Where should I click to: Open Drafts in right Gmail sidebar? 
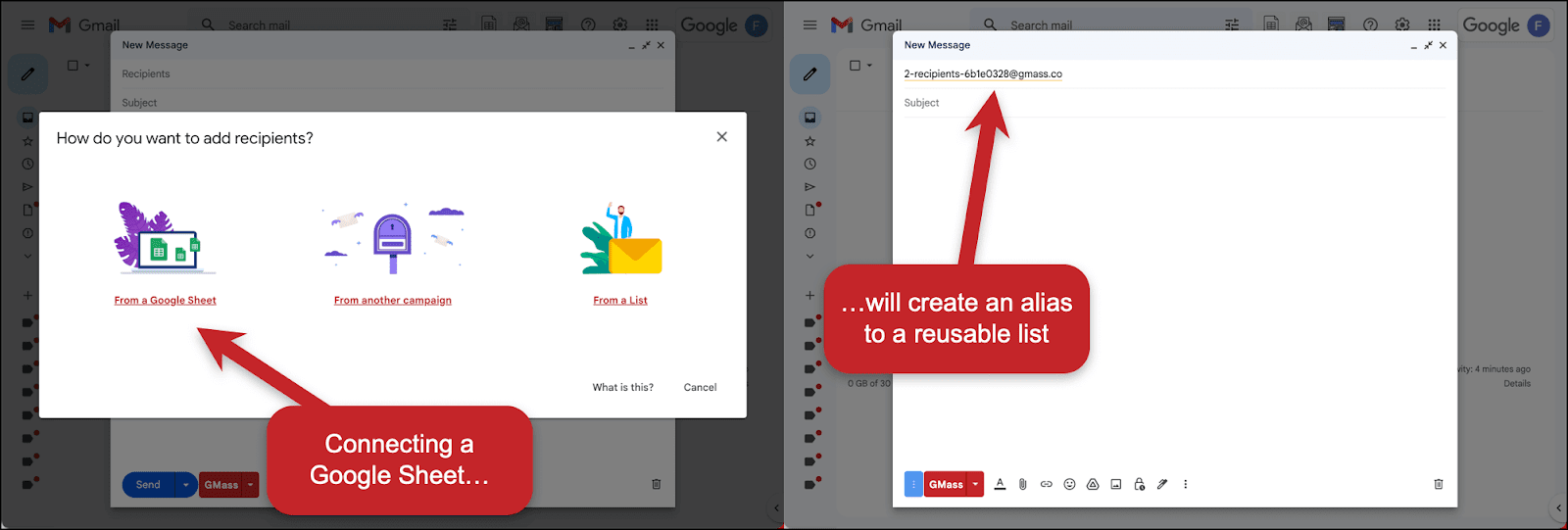[x=809, y=210]
